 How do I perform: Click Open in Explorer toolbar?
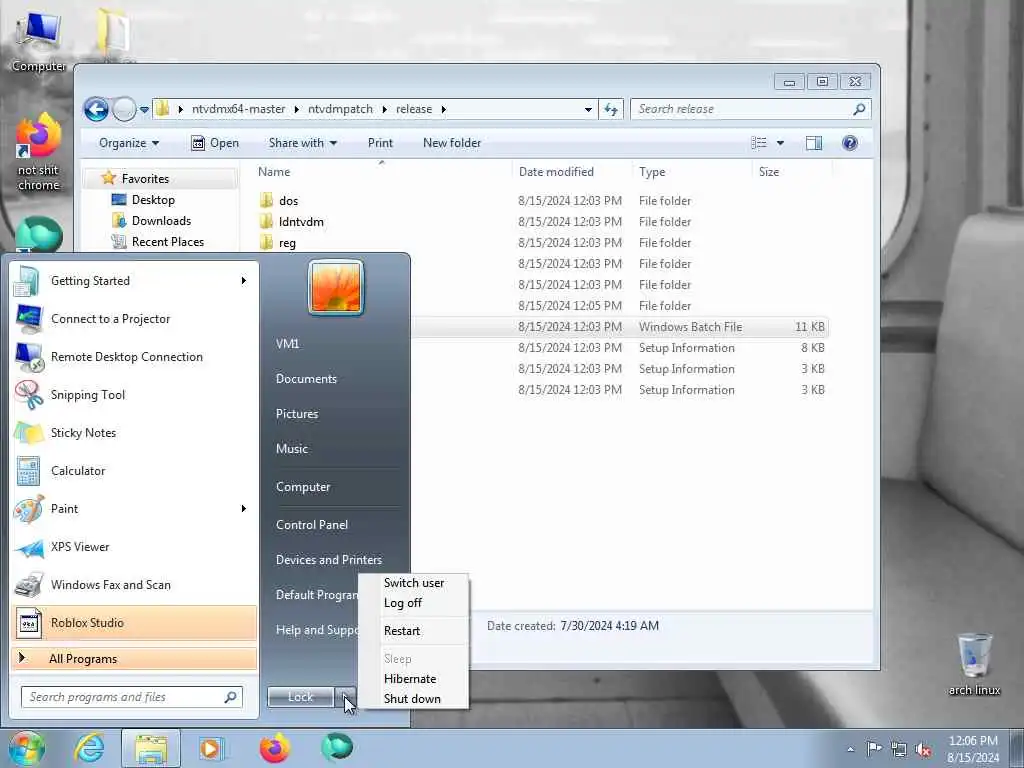pos(215,143)
